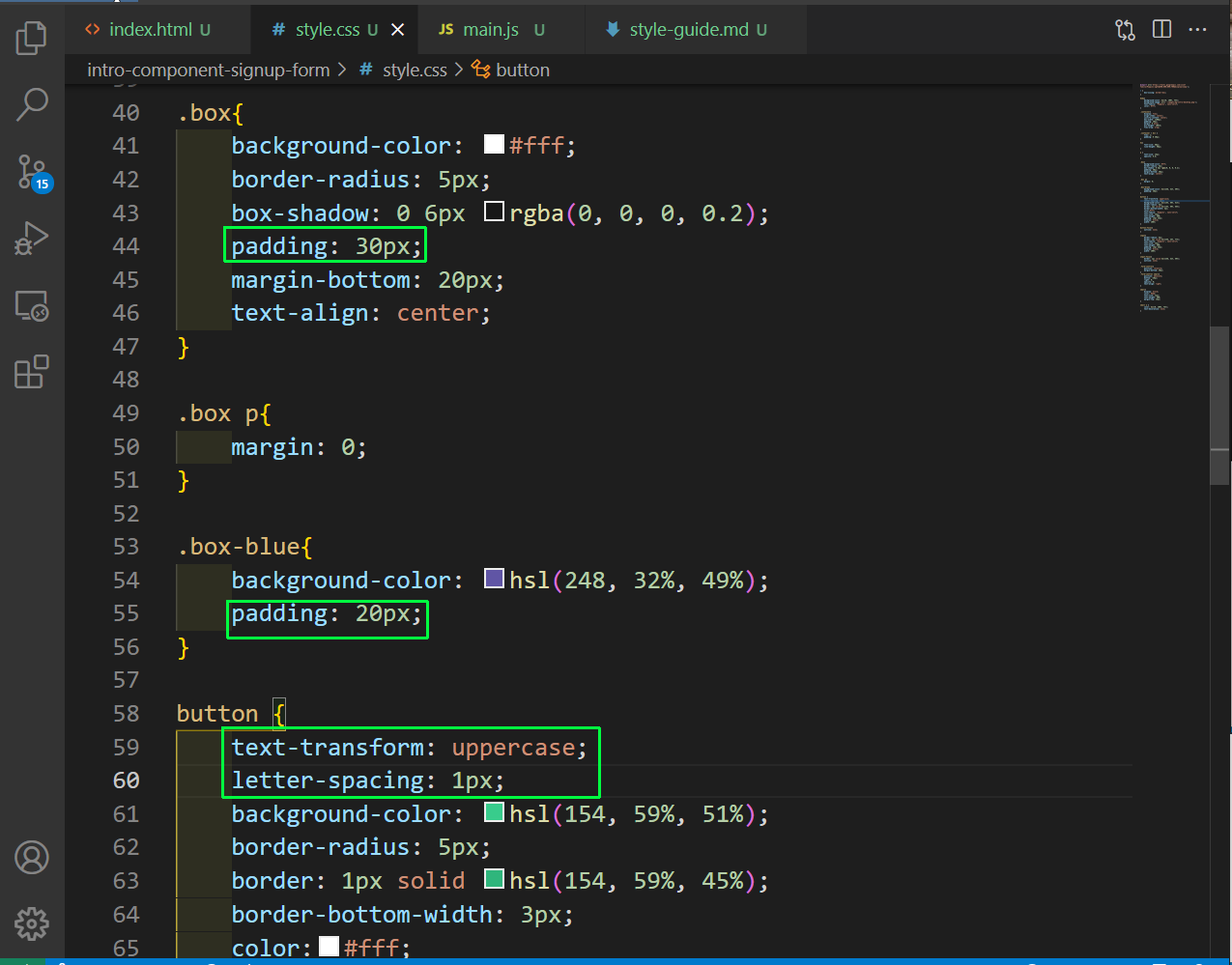The image size is (1232, 965).
Task: Close the style.css tab
Action: pyautogui.click(x=397, y=30)
